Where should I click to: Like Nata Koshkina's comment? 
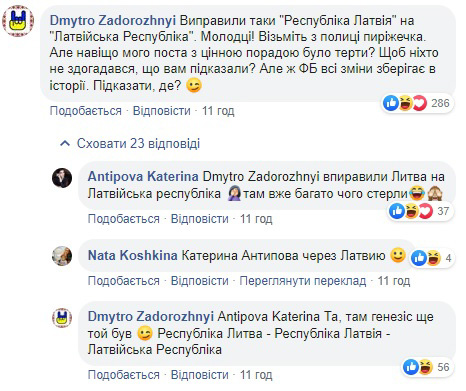coord(124,281)
